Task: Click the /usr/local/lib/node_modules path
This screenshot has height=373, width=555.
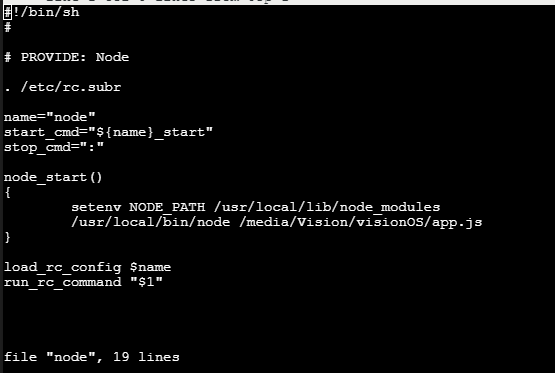Action: coord(327,207)
